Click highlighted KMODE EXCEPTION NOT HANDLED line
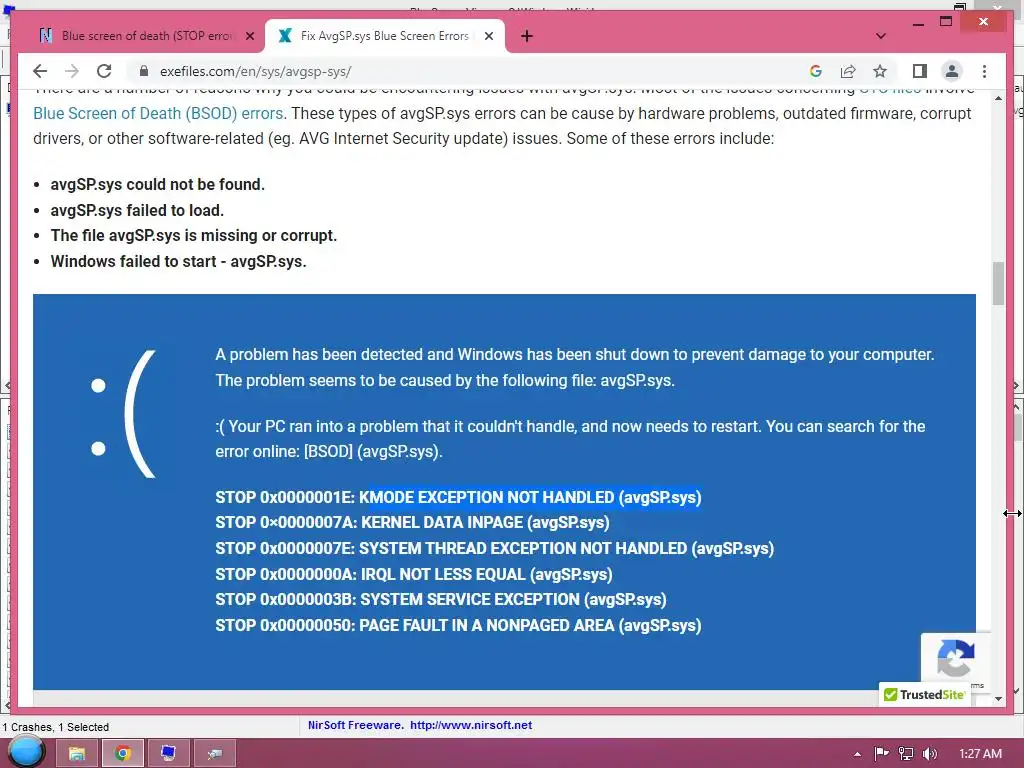This screenshot has width=1024, height=768. [458, 497]
